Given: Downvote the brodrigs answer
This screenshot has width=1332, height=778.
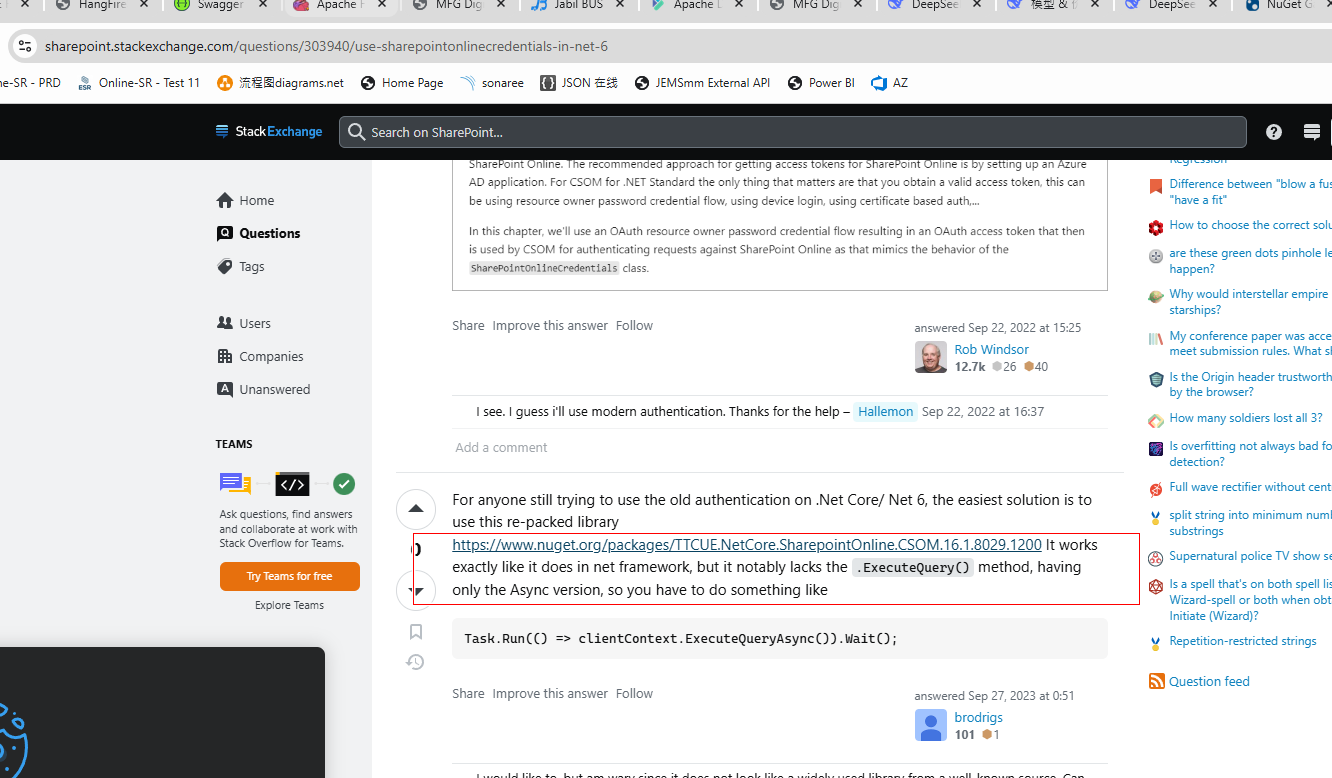Looking at the screenshot, I should [x=416, y=590].
